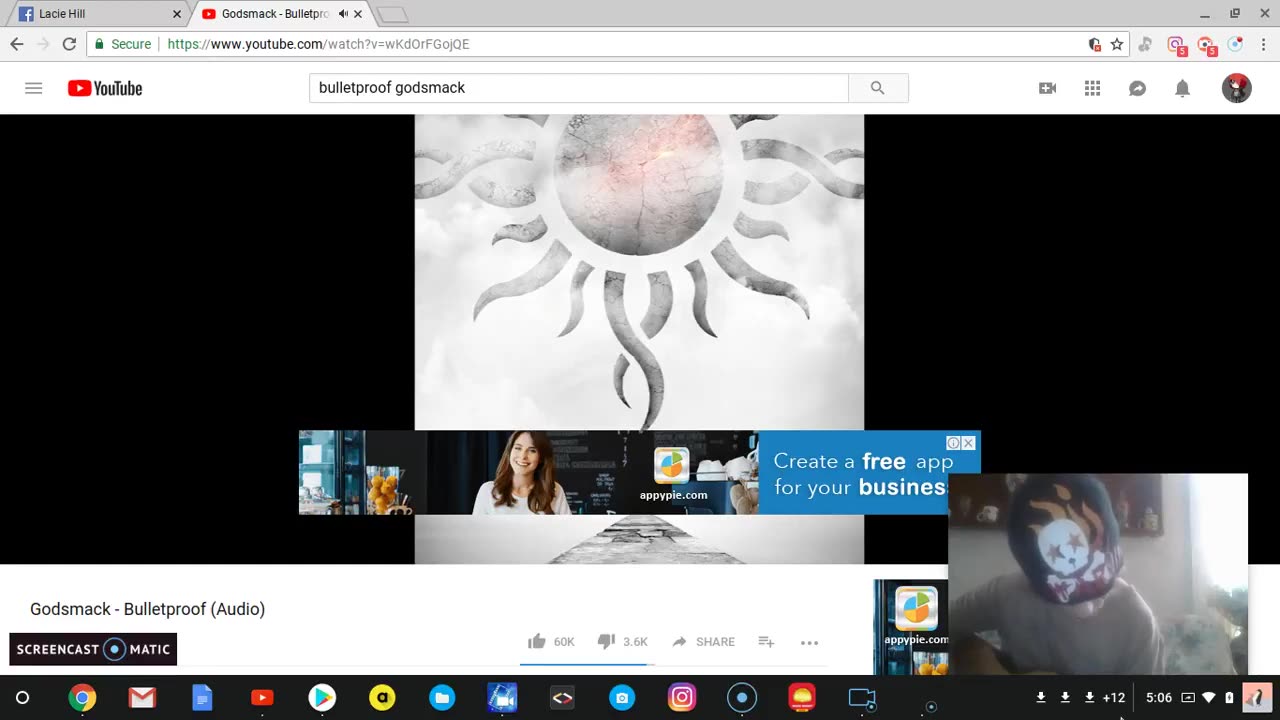Add video to a playlist

coord(766,641)
